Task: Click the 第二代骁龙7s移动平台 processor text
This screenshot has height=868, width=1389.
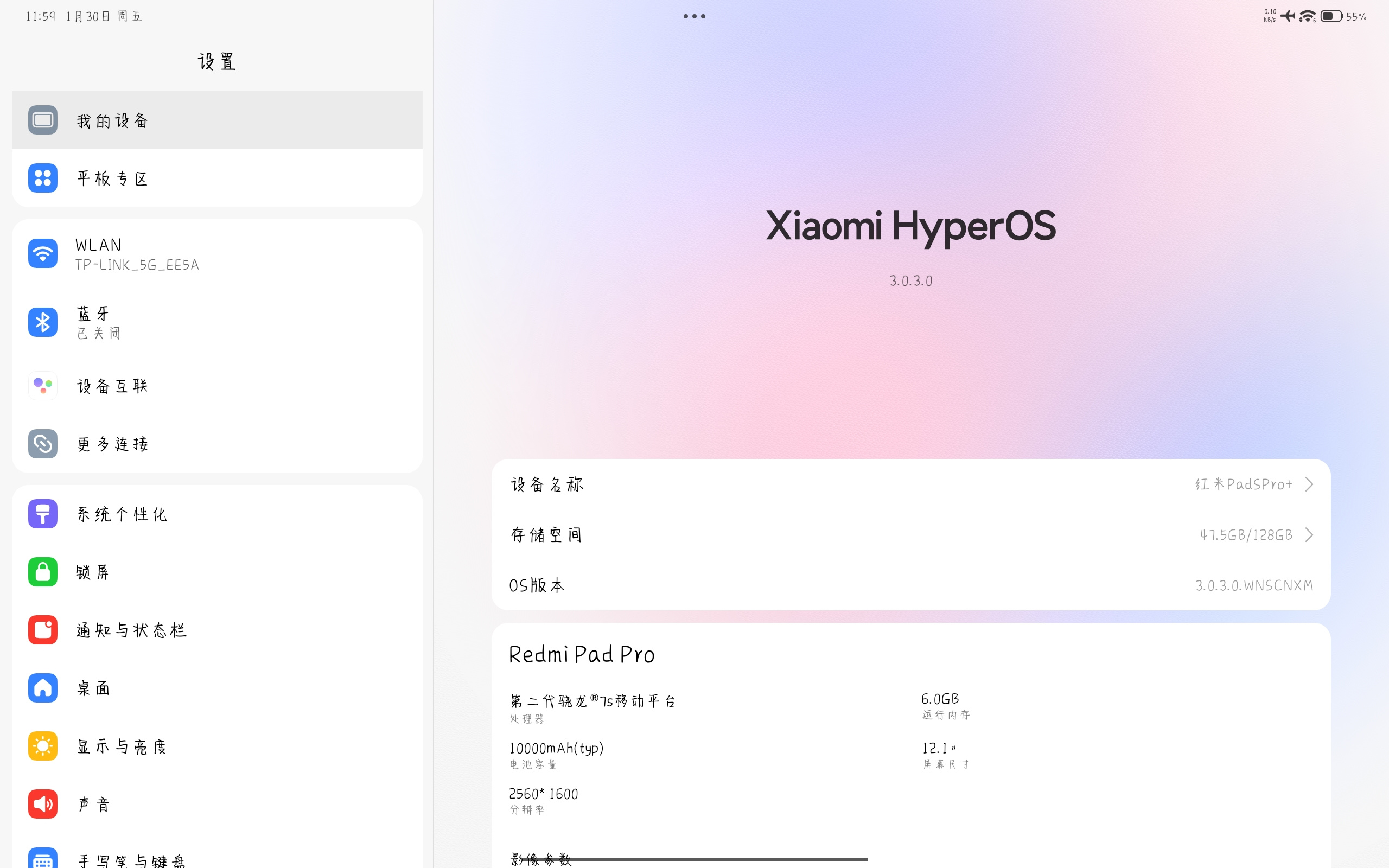Action: pyautogui.click(x=593, y=701)
